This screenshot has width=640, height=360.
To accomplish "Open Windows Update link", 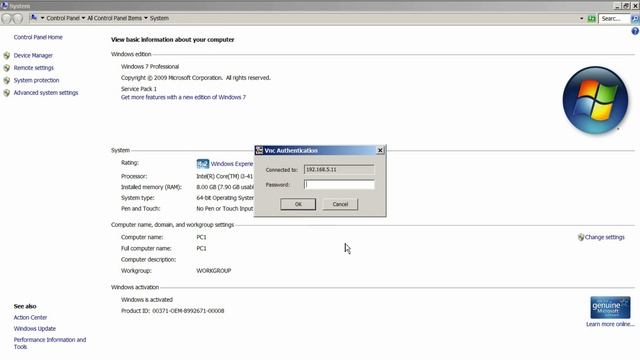I will pos(35,329).
